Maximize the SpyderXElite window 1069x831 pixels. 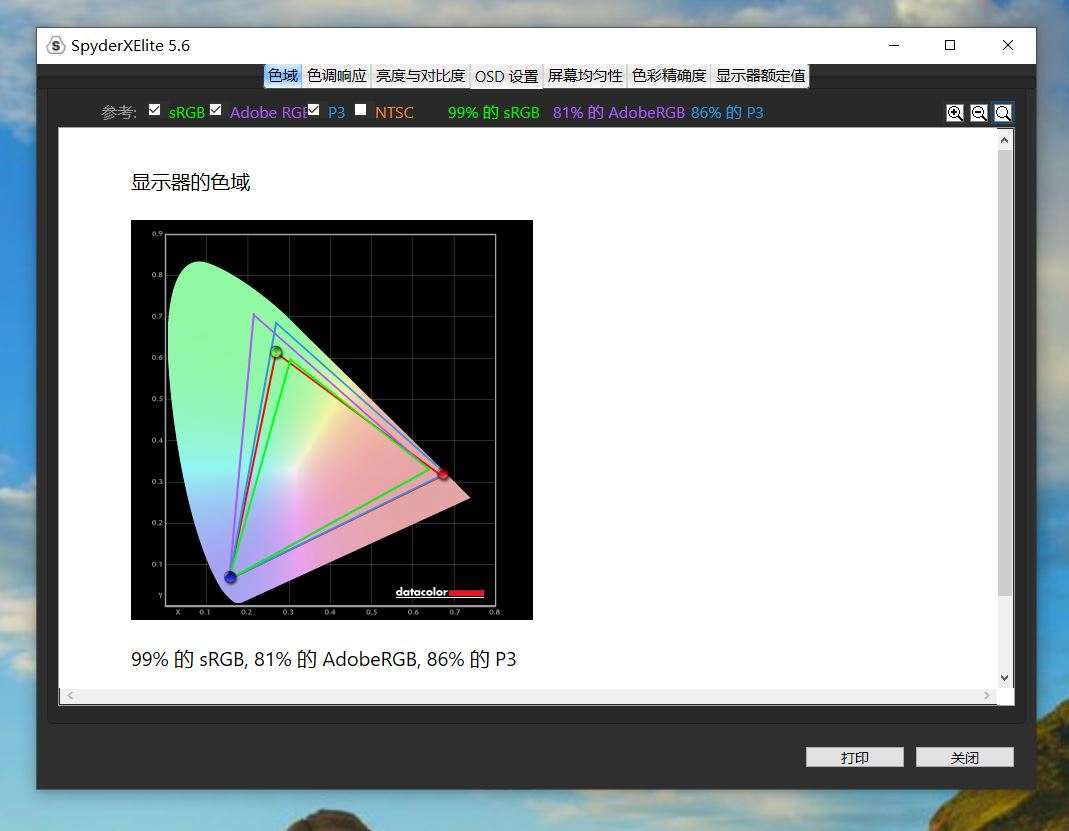[950, 46]
